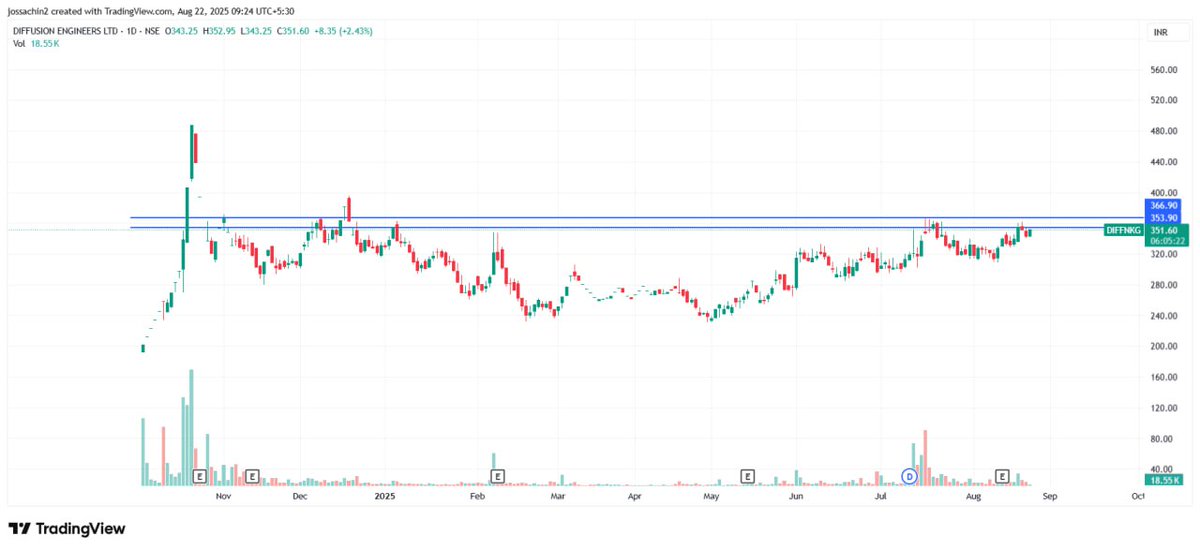Click the high value H352.95
Screen dimensions: 1200x551
(x=221, y=32)
